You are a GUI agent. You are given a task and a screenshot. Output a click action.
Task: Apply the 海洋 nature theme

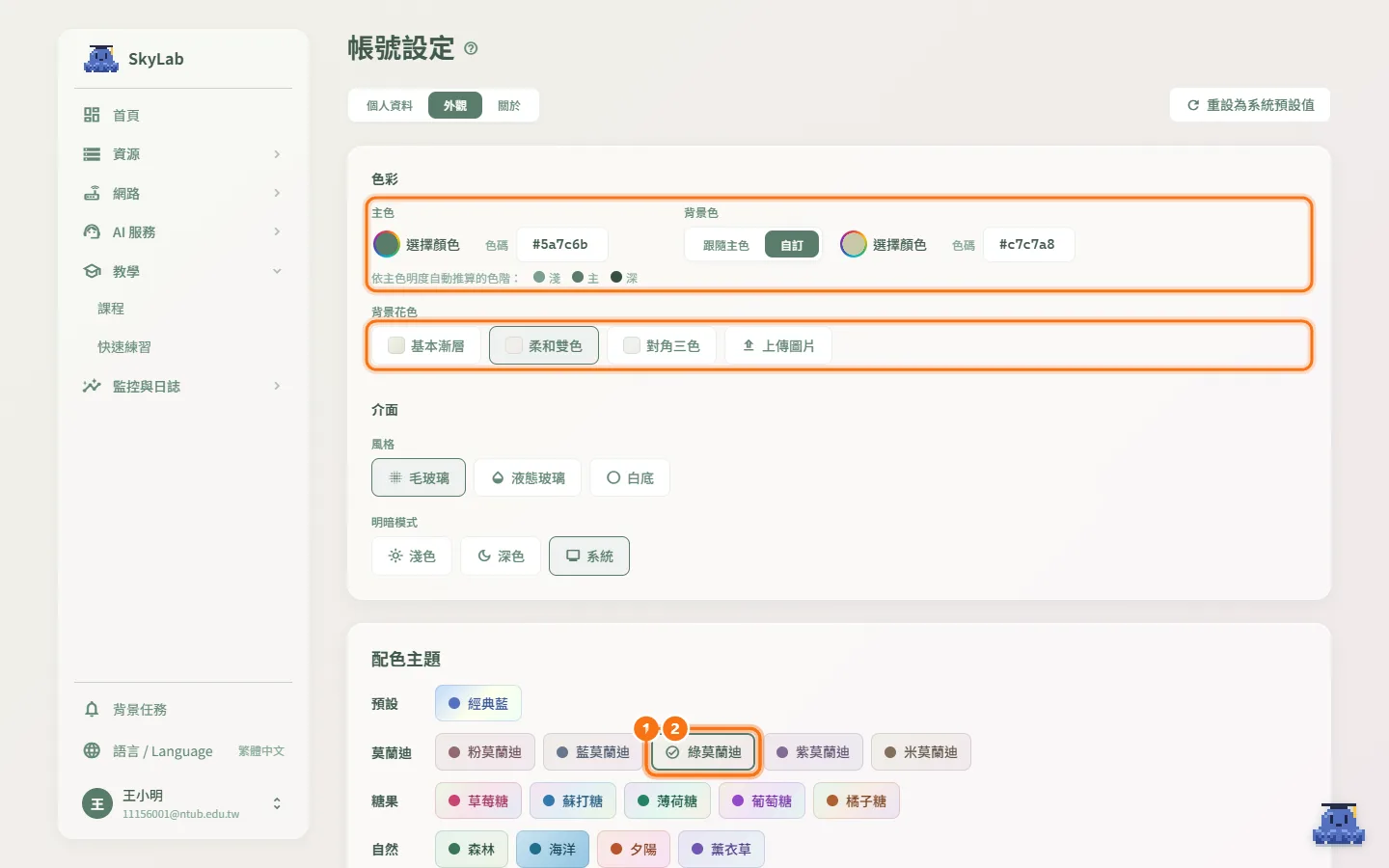click(x=553, y=849)
